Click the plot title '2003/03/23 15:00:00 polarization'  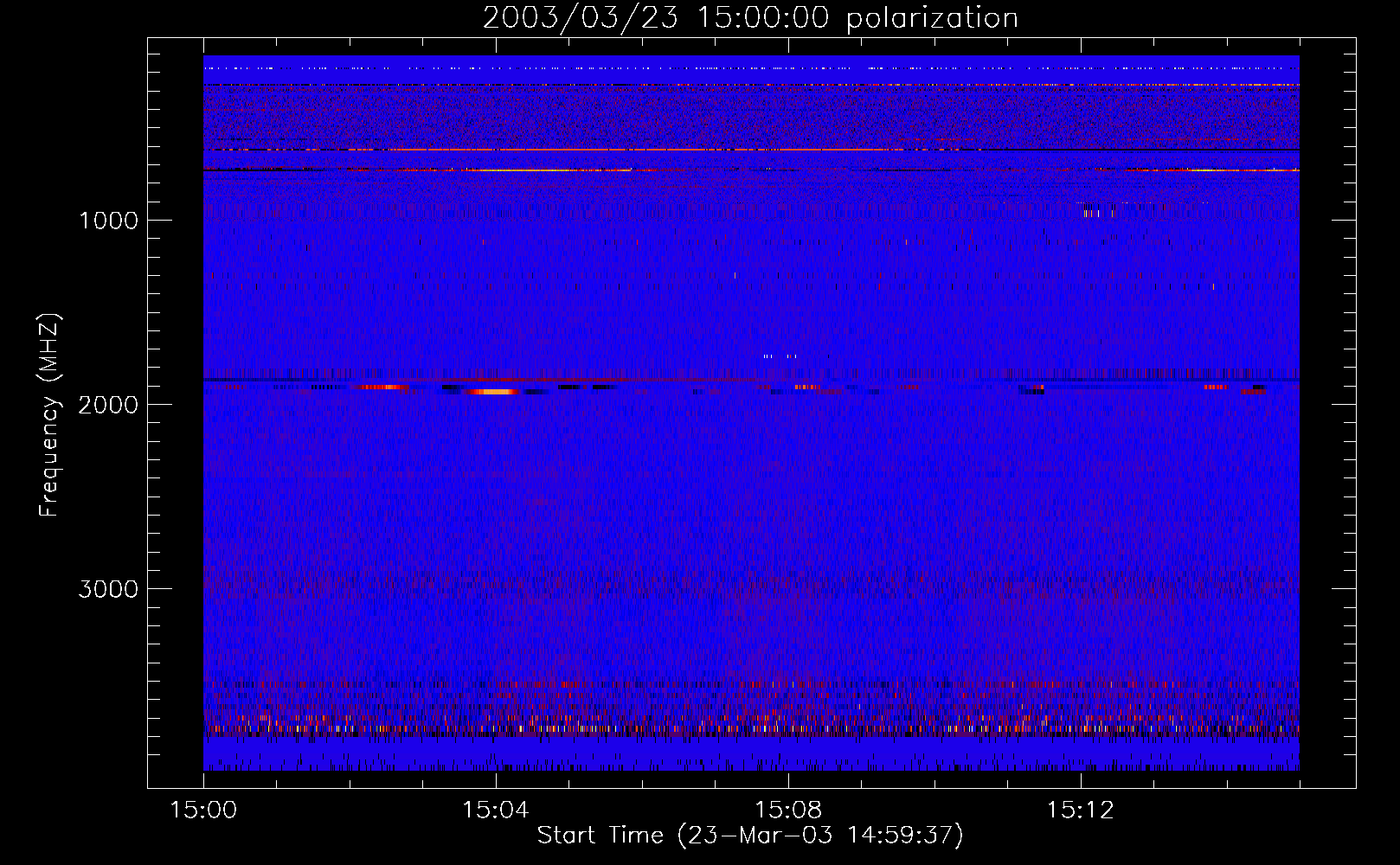[x=750, y=18]
